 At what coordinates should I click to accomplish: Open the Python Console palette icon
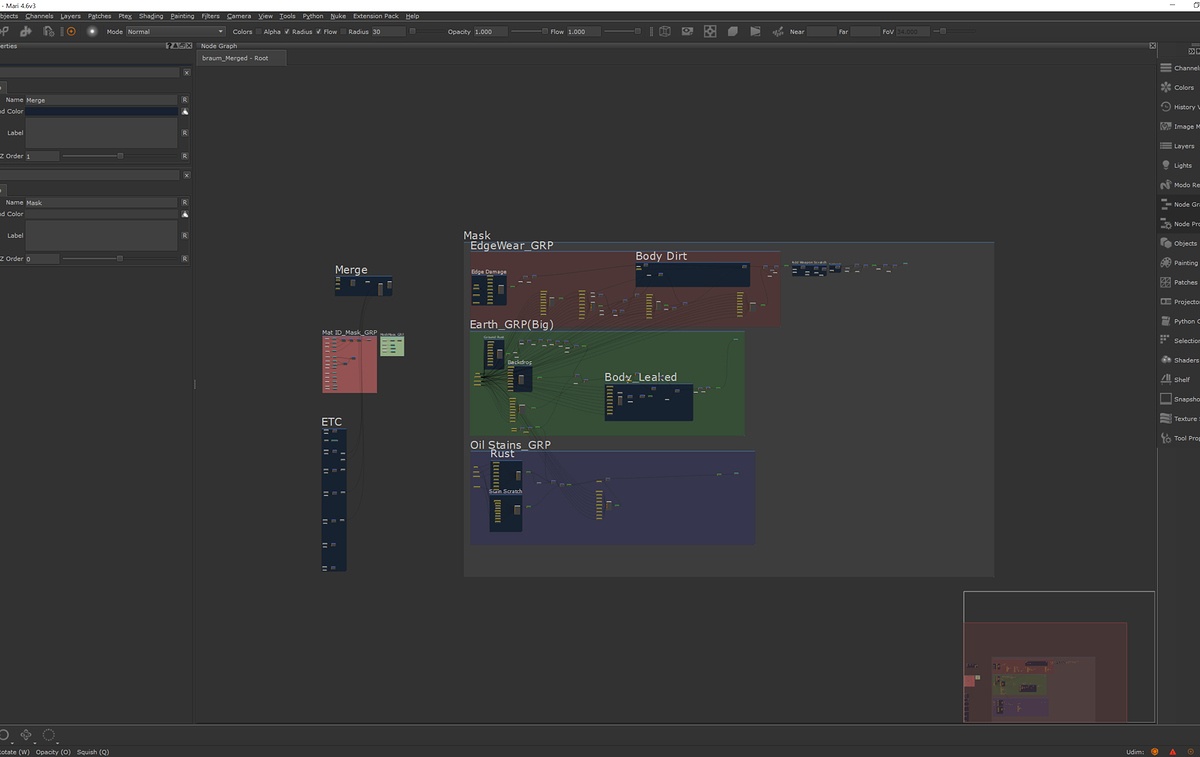(1165, 321)
